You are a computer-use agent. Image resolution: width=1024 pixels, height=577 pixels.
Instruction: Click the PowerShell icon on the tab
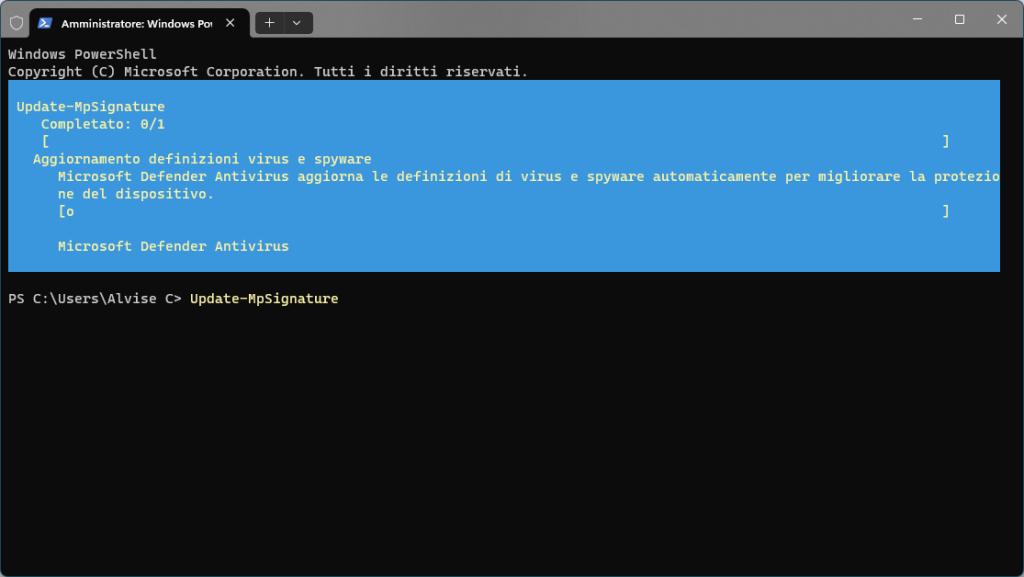pos(46,22)
